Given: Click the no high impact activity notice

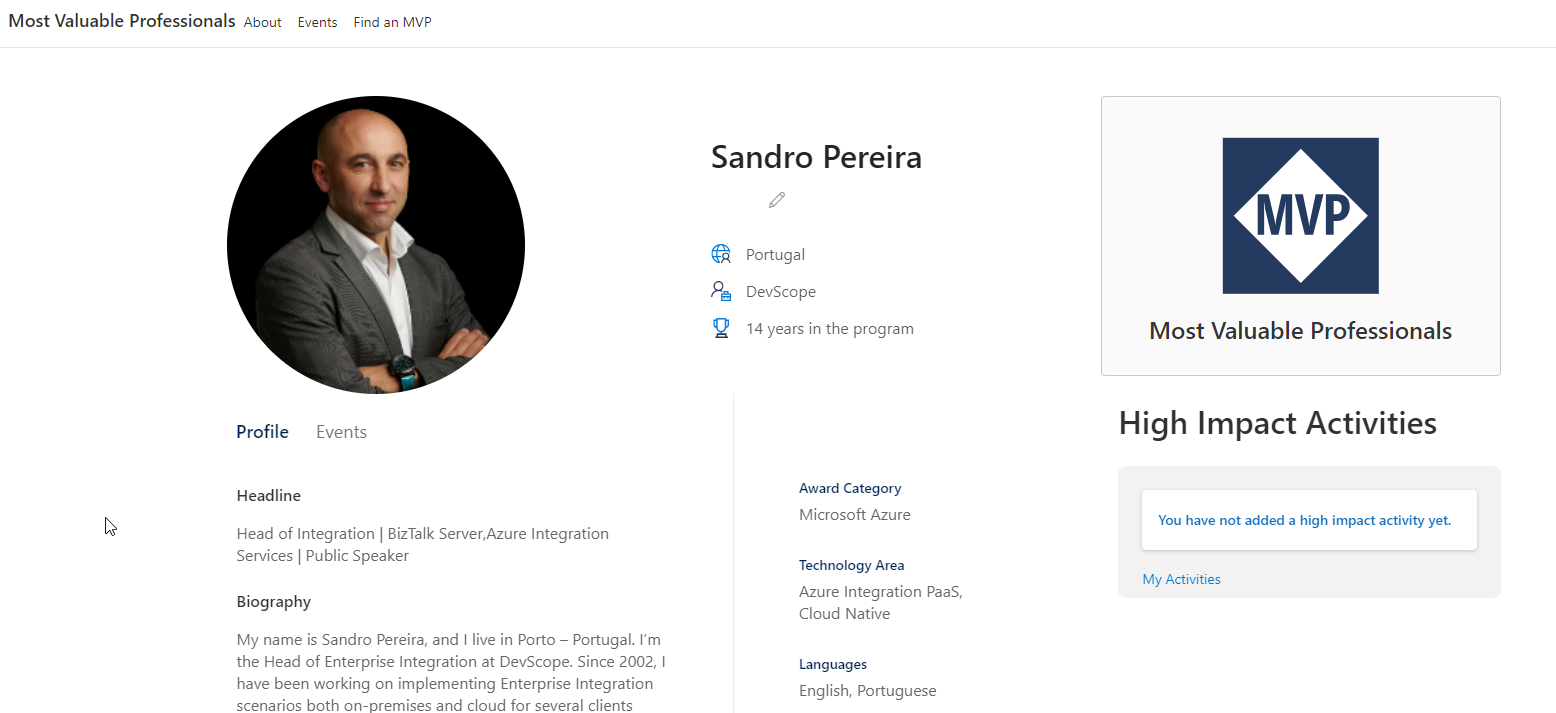Looking at the screenshot, I should coord(1304,520).
